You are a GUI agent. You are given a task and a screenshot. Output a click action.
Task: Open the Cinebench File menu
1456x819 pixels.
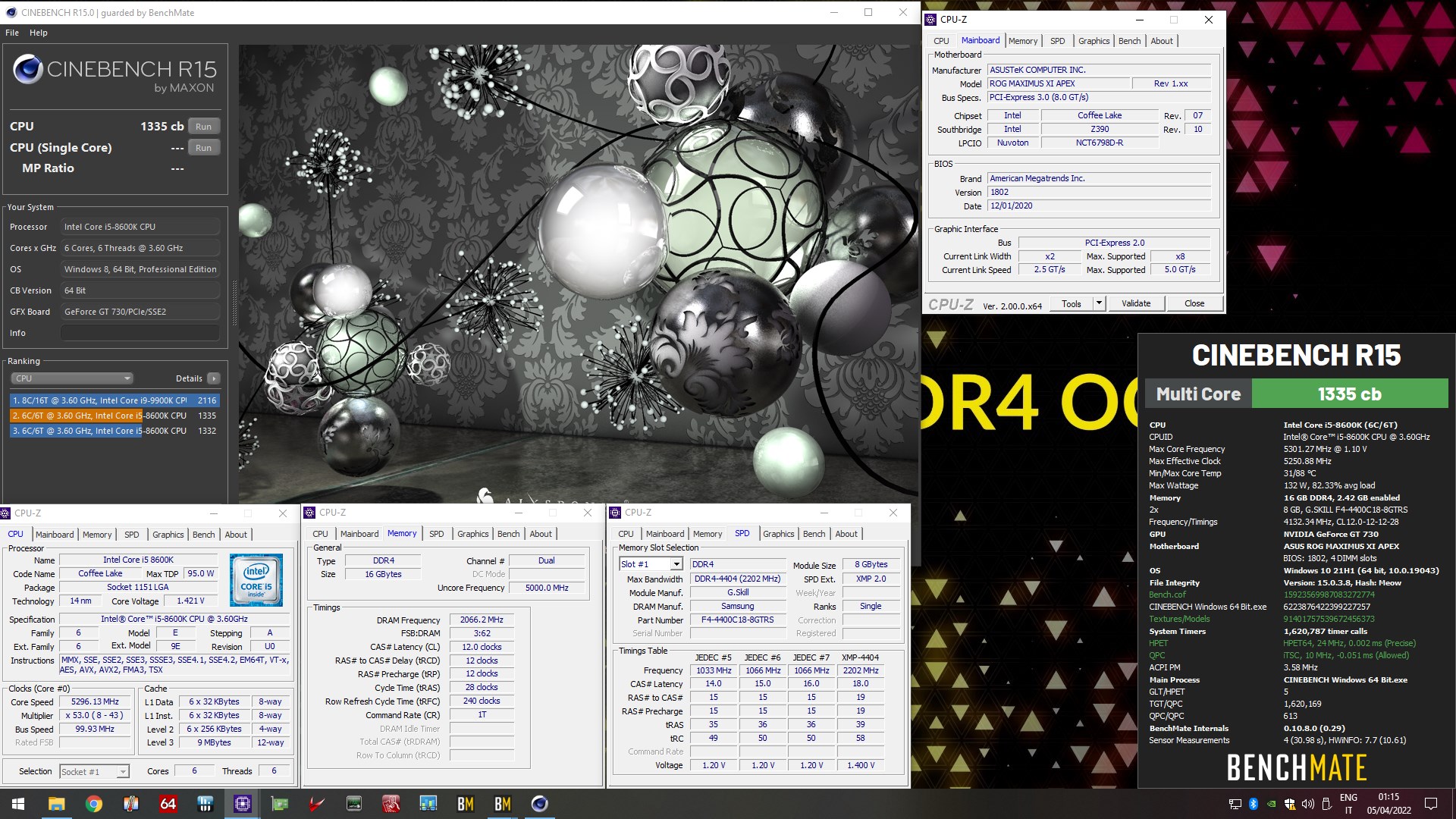click(12, 33)
